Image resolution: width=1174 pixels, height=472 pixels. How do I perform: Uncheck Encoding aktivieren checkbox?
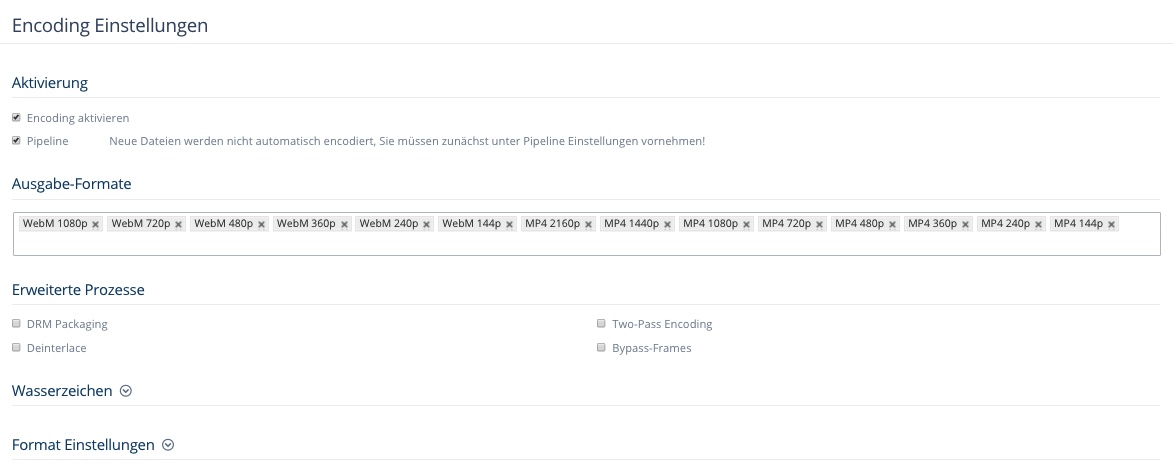click(x=16, y=118)
